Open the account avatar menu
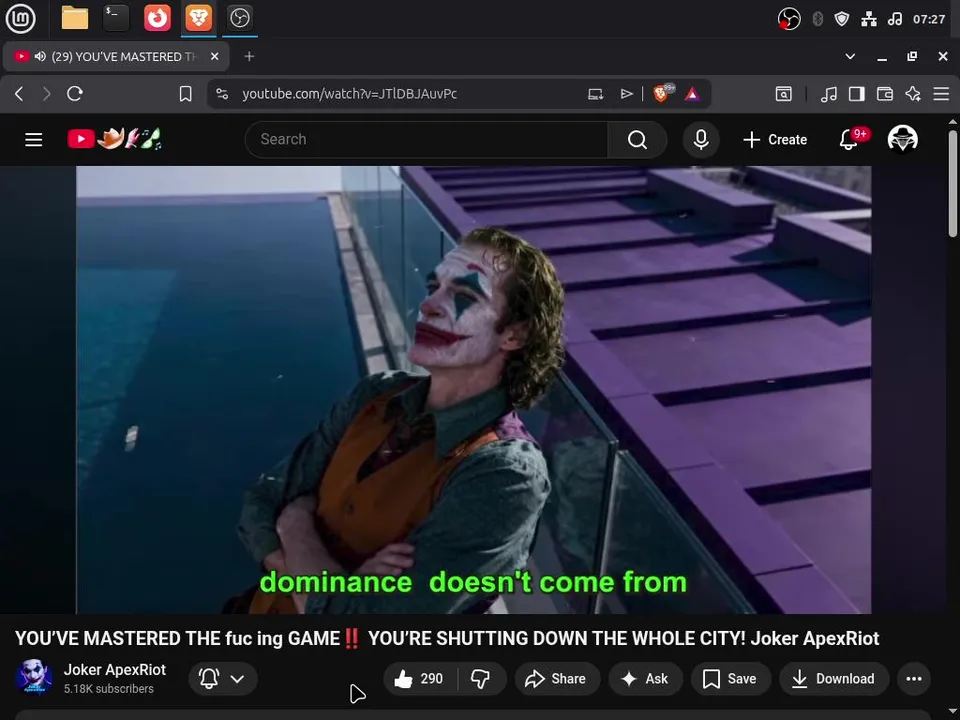960x720 pixels. point(902,139)
